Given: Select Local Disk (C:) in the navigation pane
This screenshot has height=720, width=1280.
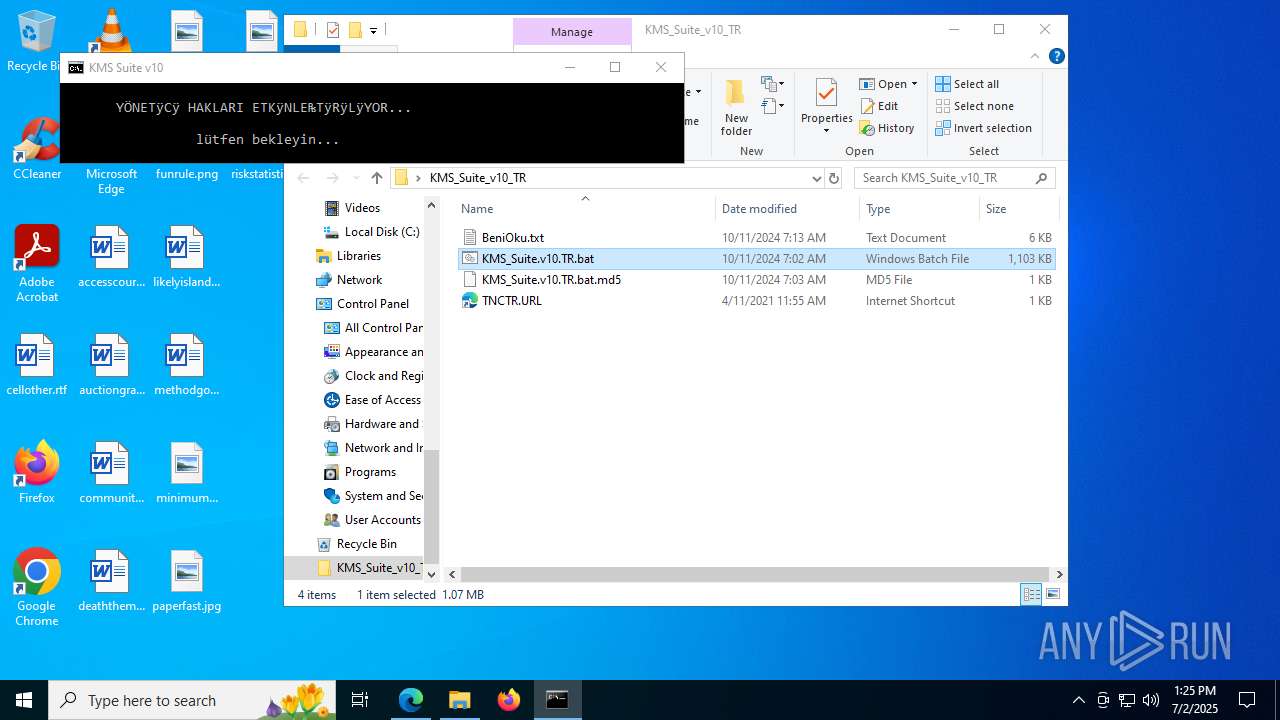Looking at the screenshot, I should [372, 232].
